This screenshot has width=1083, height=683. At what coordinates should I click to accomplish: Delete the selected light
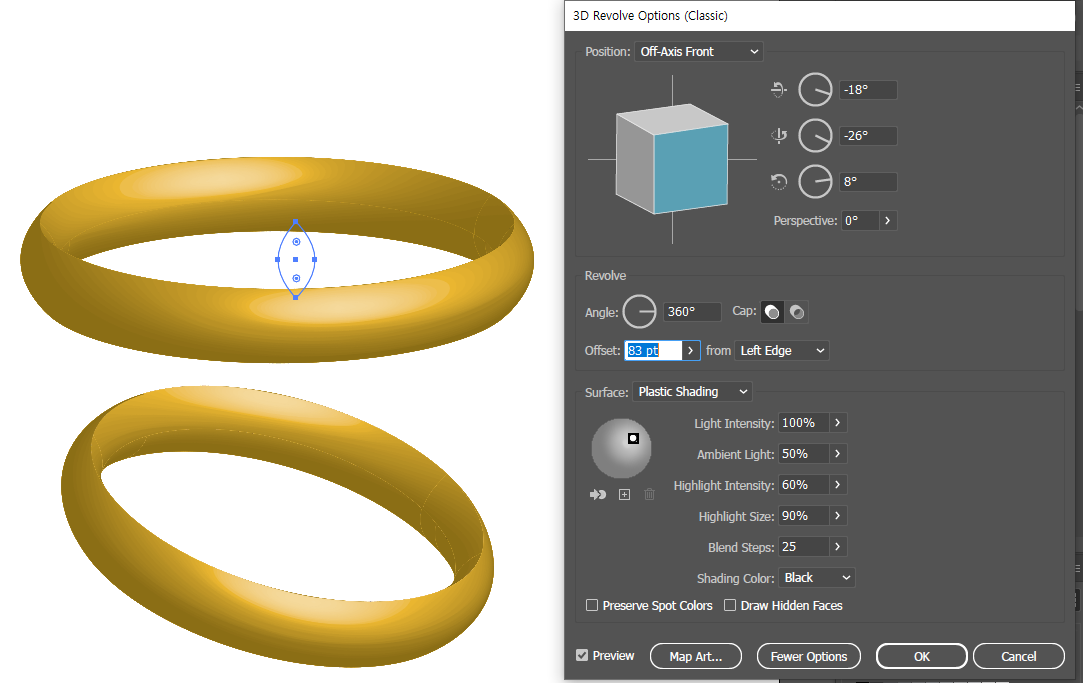click(x=649, y=494)
